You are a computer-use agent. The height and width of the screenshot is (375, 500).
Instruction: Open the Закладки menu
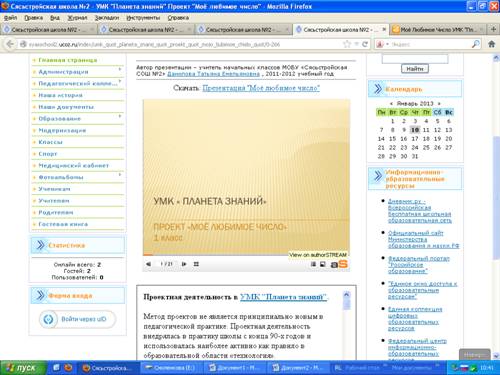(x=107, y=18)
